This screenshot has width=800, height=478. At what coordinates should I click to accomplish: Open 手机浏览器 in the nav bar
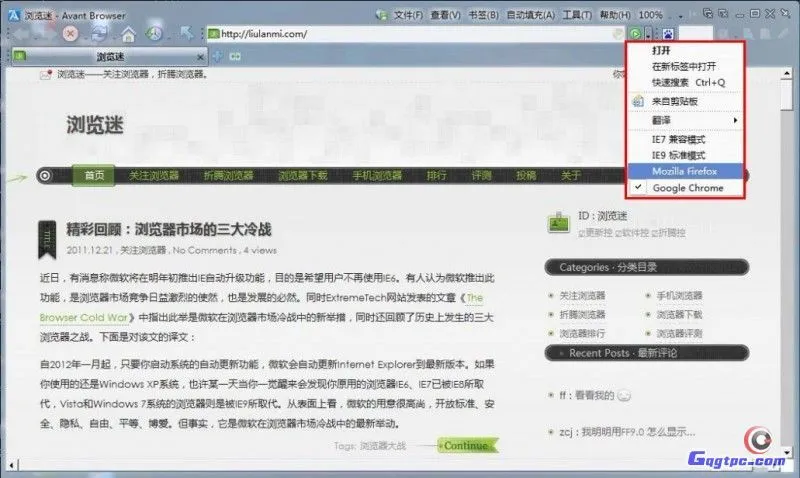point(377,175)
